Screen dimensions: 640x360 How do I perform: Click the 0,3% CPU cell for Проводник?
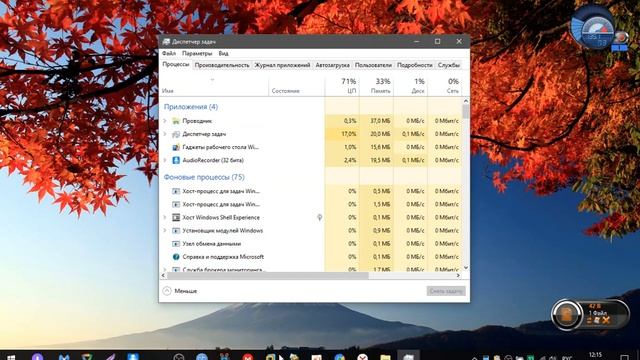coord(342,121)
